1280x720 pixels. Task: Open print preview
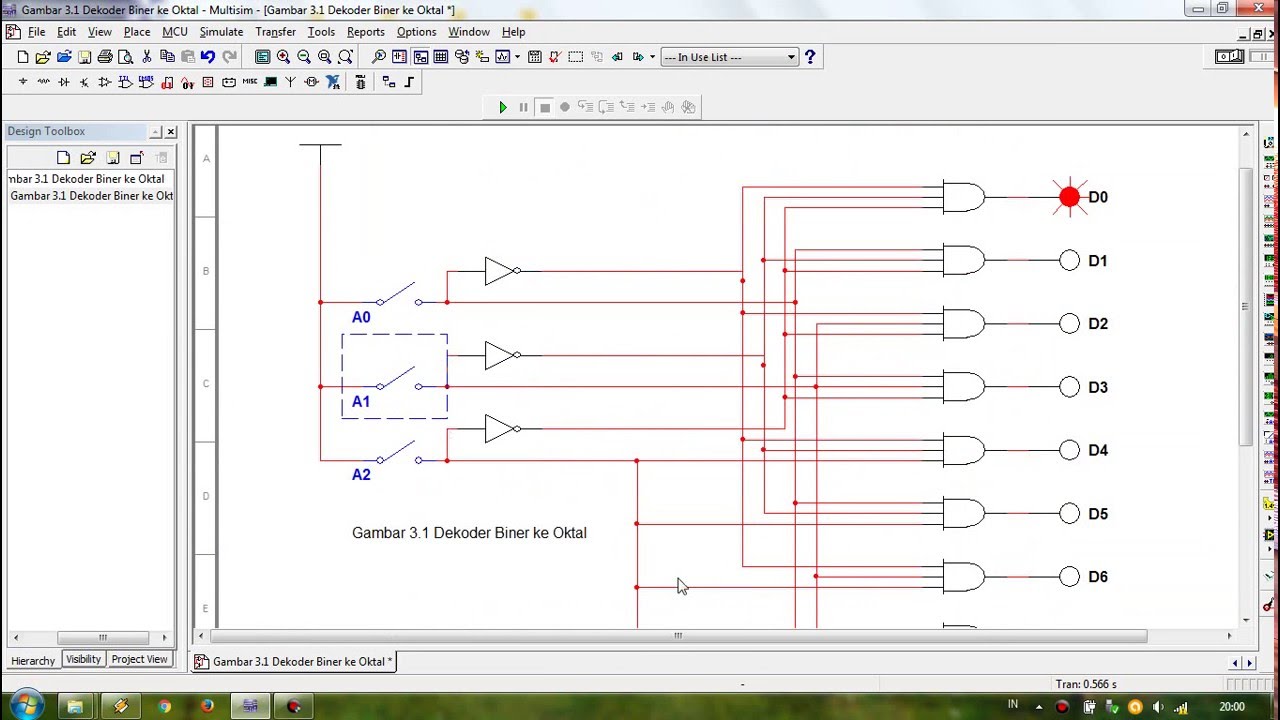125,57
